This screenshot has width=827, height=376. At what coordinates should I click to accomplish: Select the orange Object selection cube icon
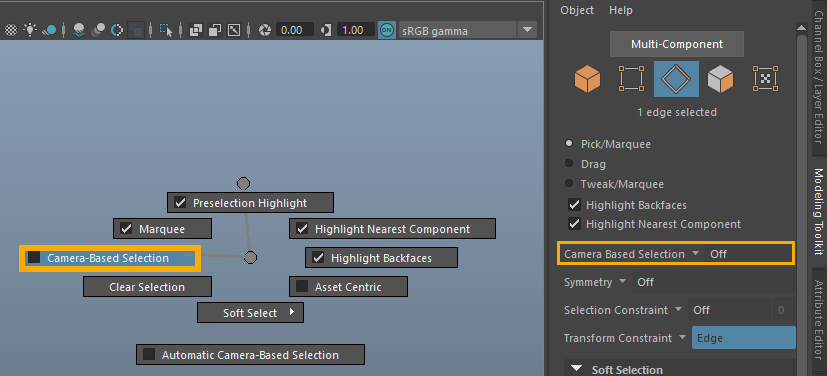click(587, 79)
